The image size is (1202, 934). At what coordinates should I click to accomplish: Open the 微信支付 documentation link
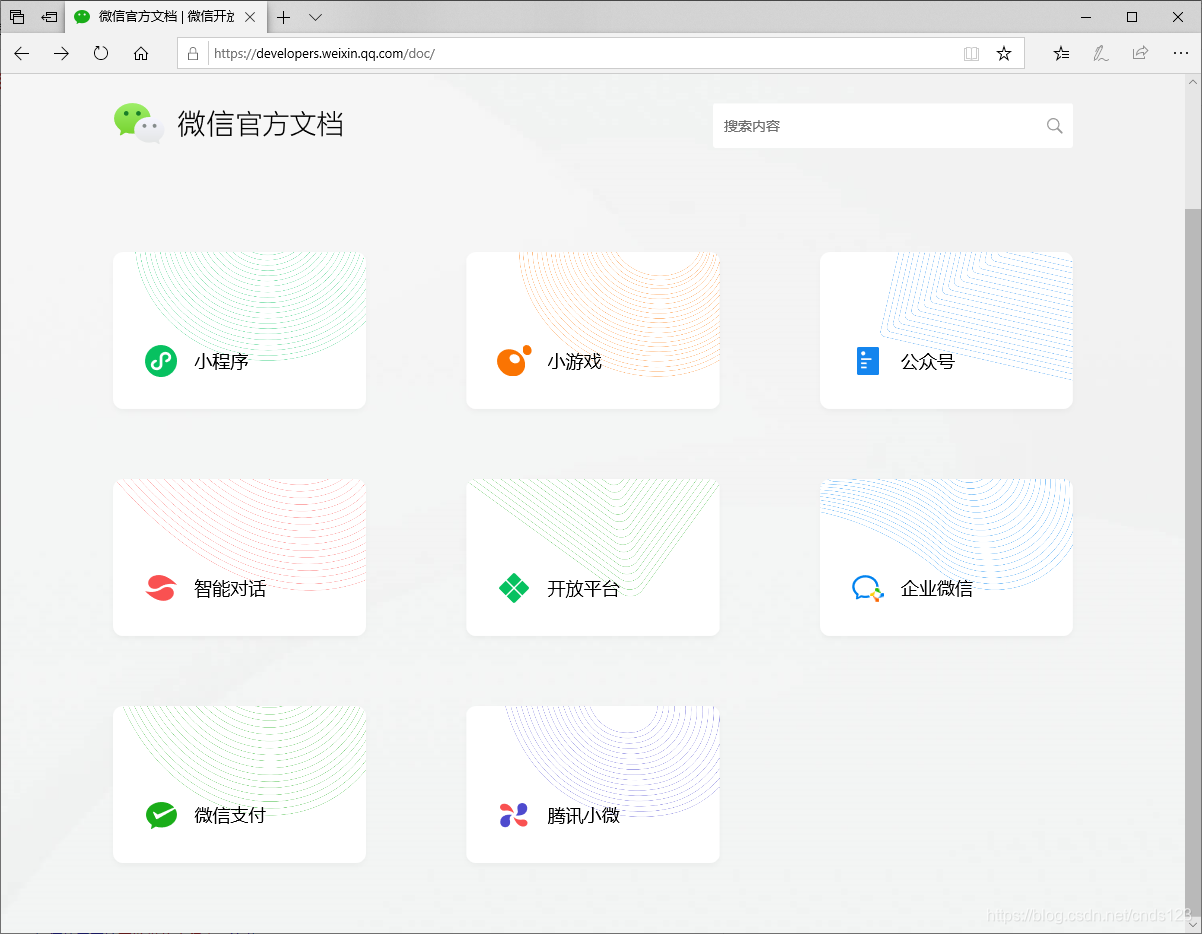pos(239,784)
